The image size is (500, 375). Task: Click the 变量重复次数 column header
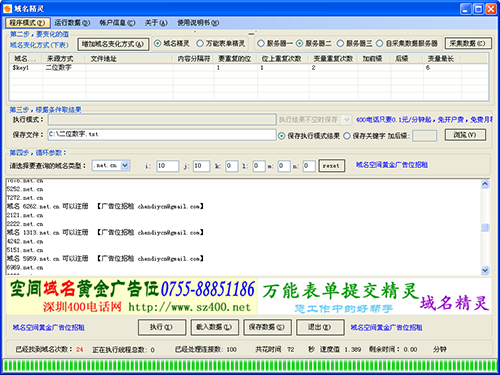(x=334, y=59)
